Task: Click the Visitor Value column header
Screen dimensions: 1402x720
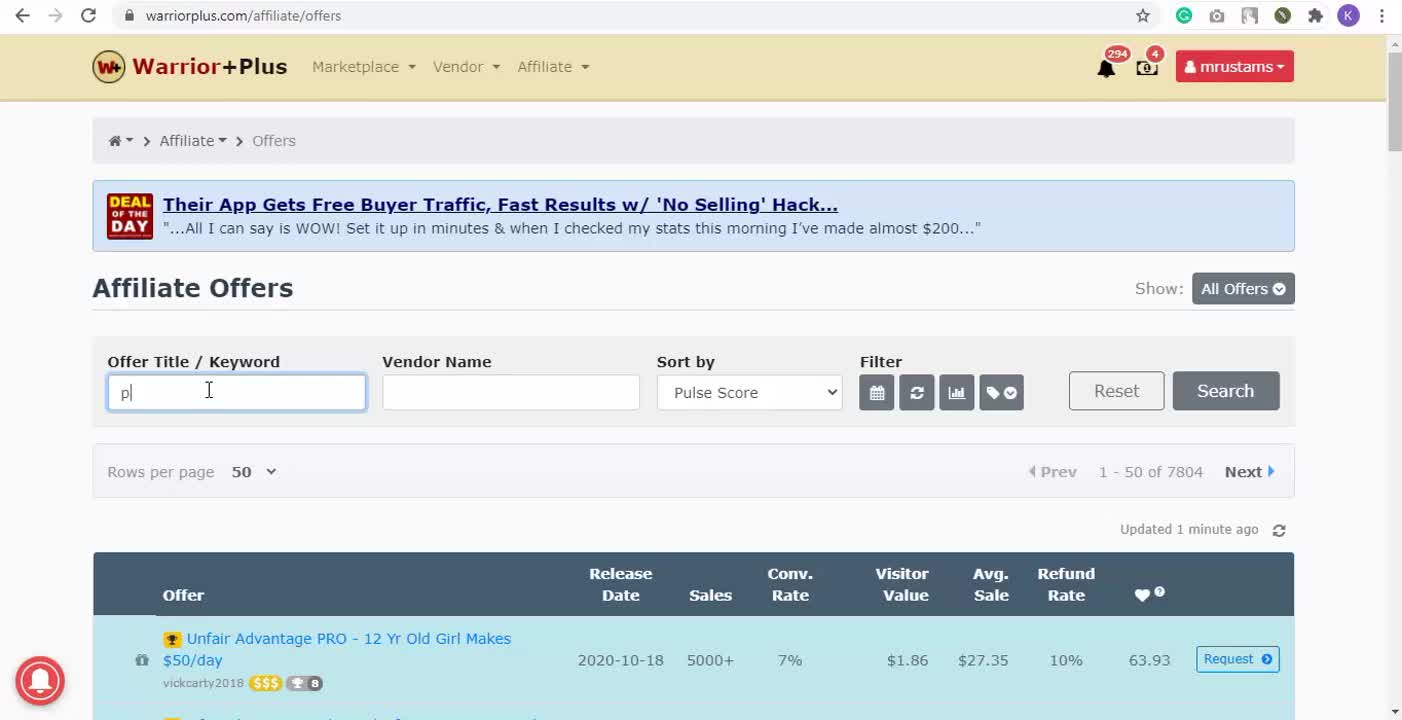Action: 902,584
